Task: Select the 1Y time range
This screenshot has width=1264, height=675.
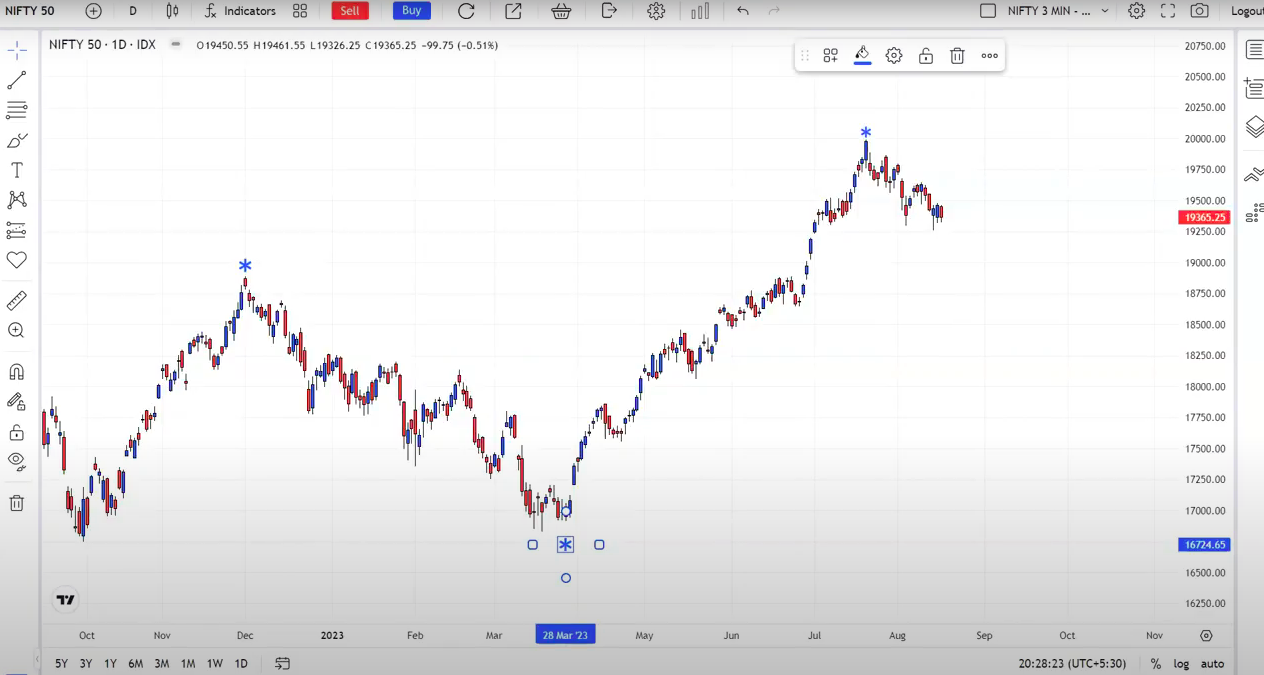Action: (x=110, y=664)
